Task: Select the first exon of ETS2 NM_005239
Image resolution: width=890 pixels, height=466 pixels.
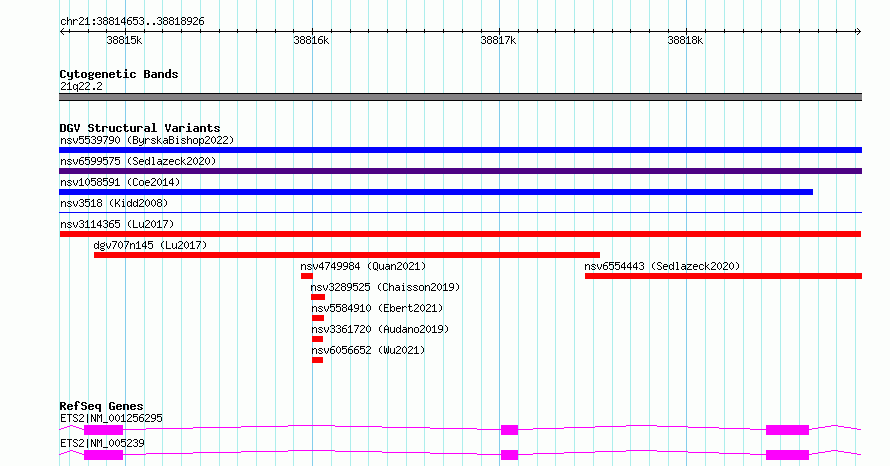Action: (103, 455)
